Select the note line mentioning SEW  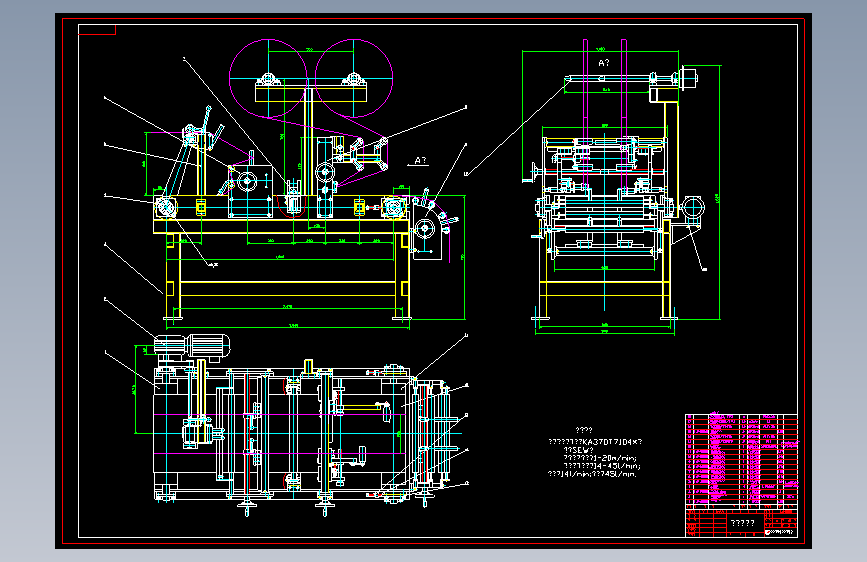(578, 450)
